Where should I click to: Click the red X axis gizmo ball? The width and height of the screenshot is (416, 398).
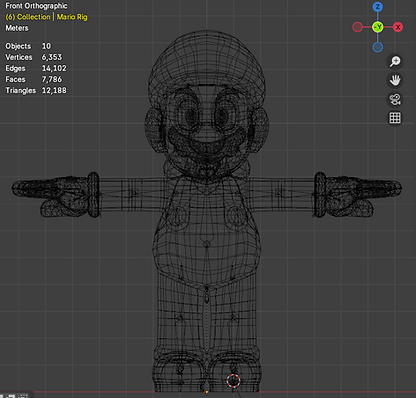[x=398, y=27]
